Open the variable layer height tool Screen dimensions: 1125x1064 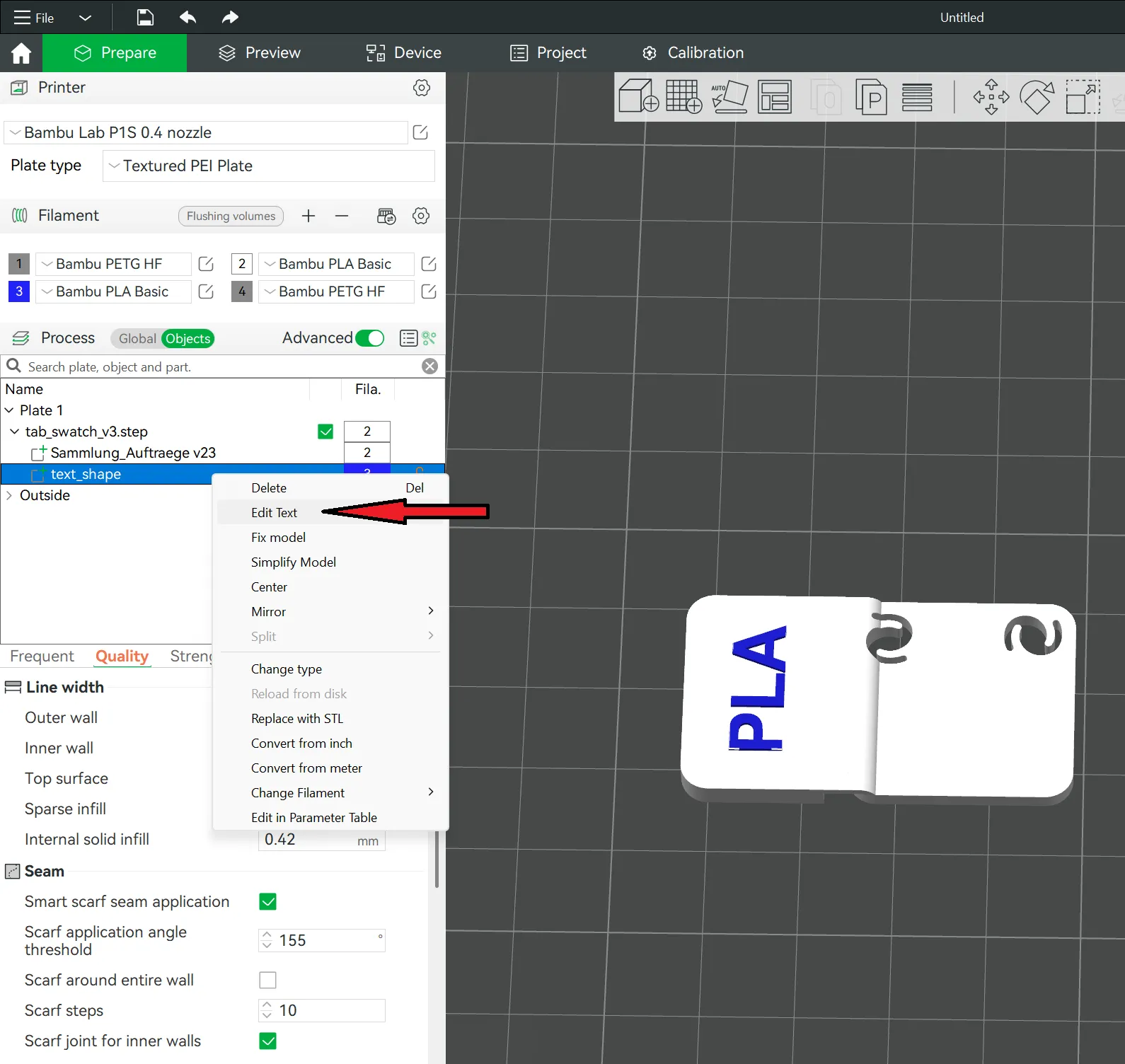point(917,97)
